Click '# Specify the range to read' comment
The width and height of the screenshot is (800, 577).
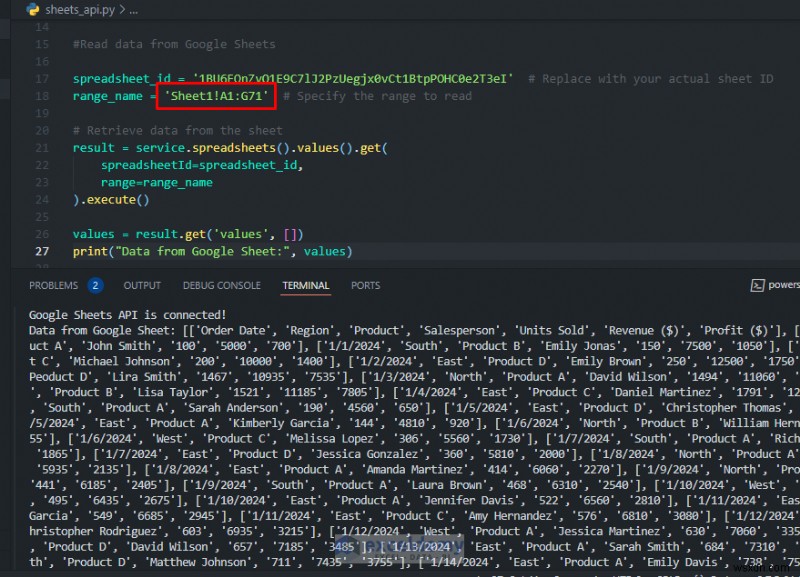point(378,96)
